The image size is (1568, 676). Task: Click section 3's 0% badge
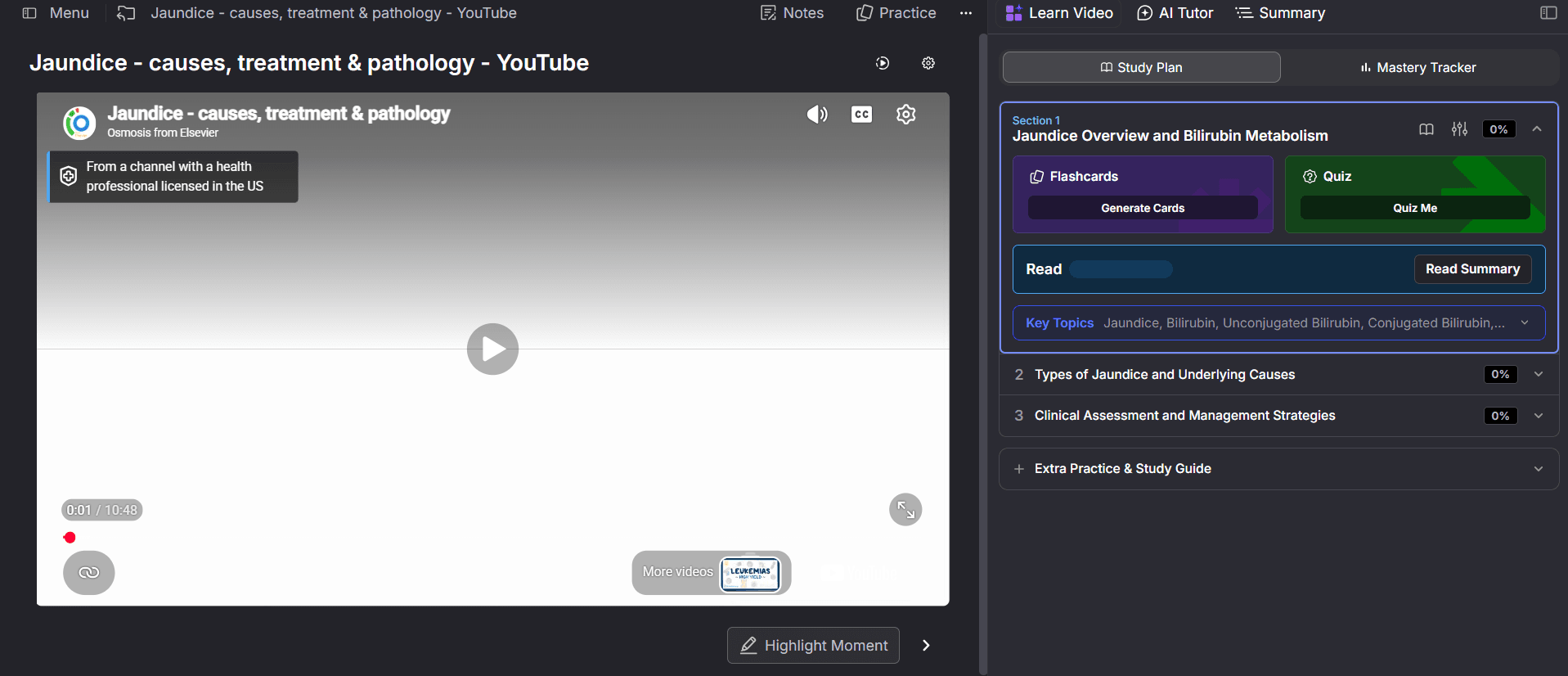1500,416
